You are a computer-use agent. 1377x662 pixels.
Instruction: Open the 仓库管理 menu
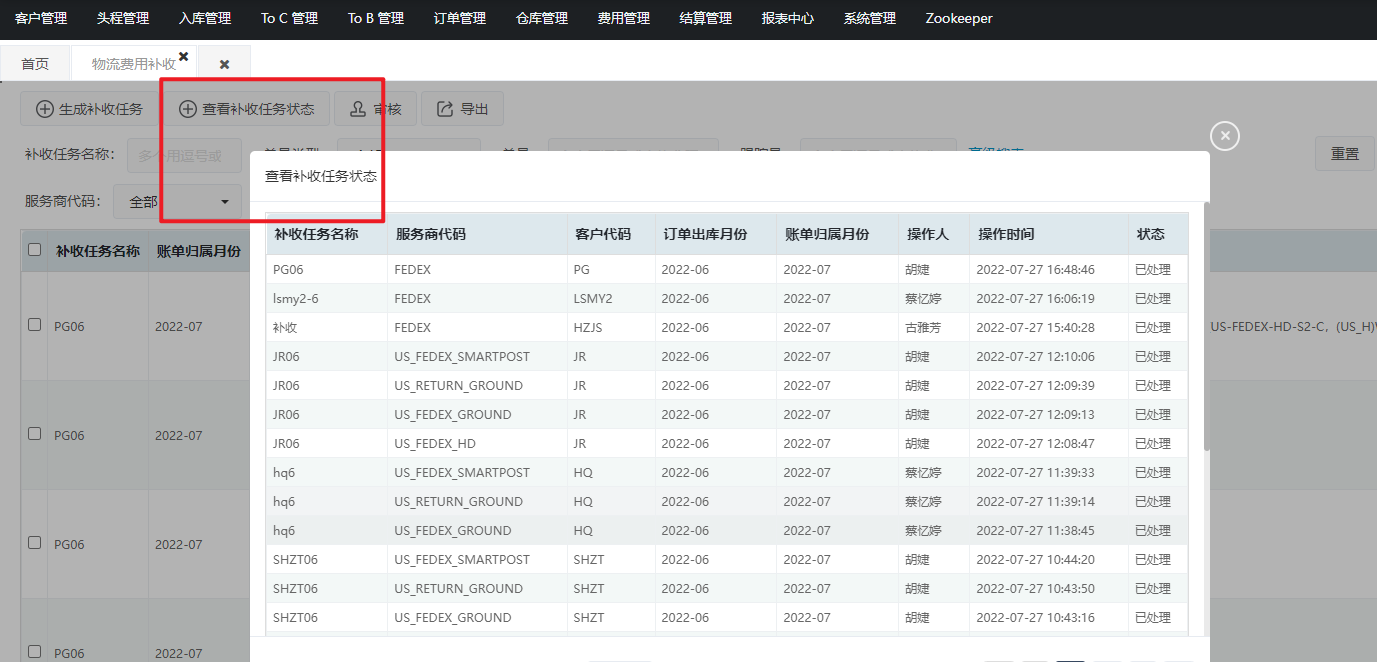tap(542, 18)
